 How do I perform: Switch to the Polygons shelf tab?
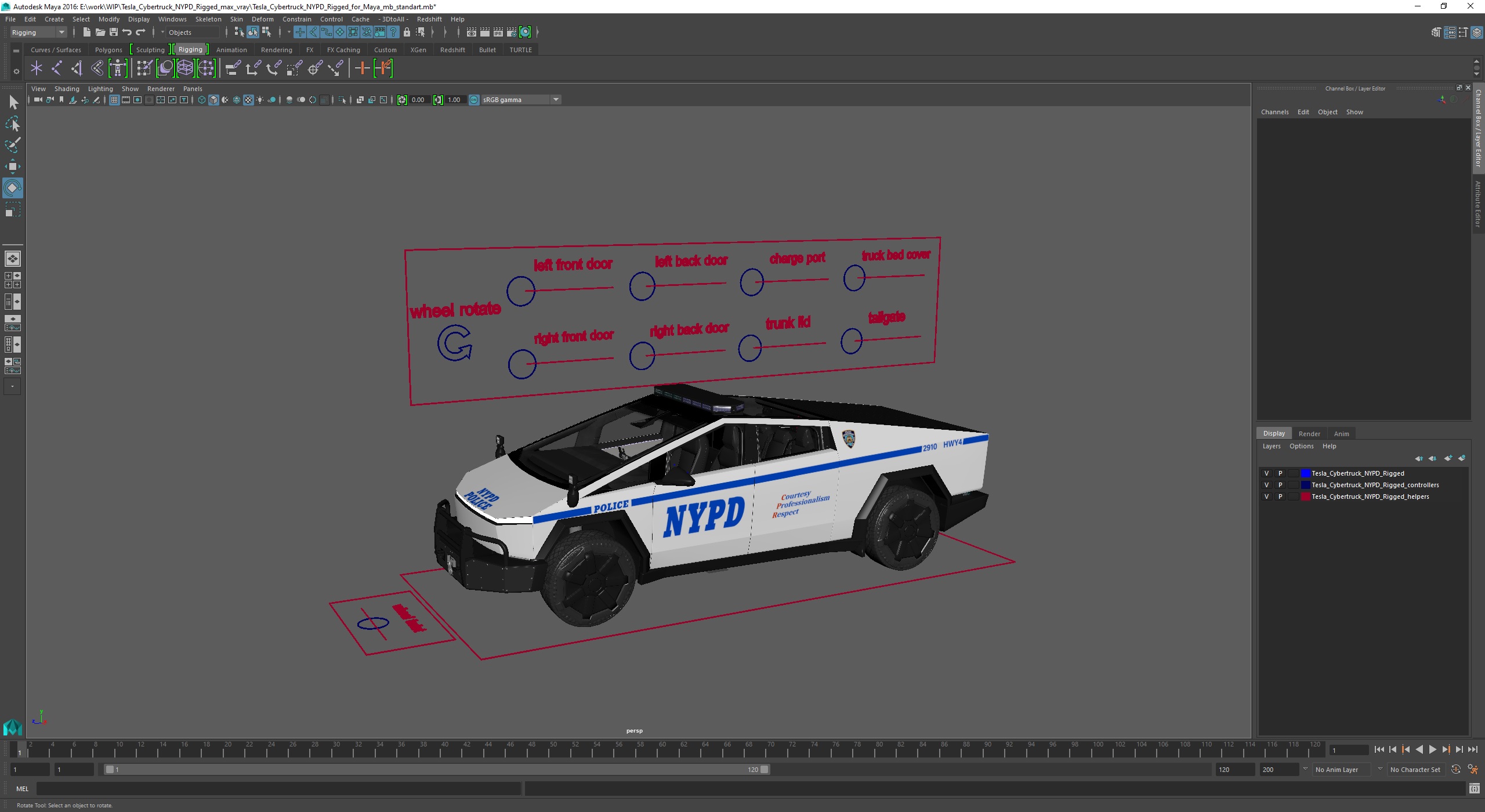(108, 50)
